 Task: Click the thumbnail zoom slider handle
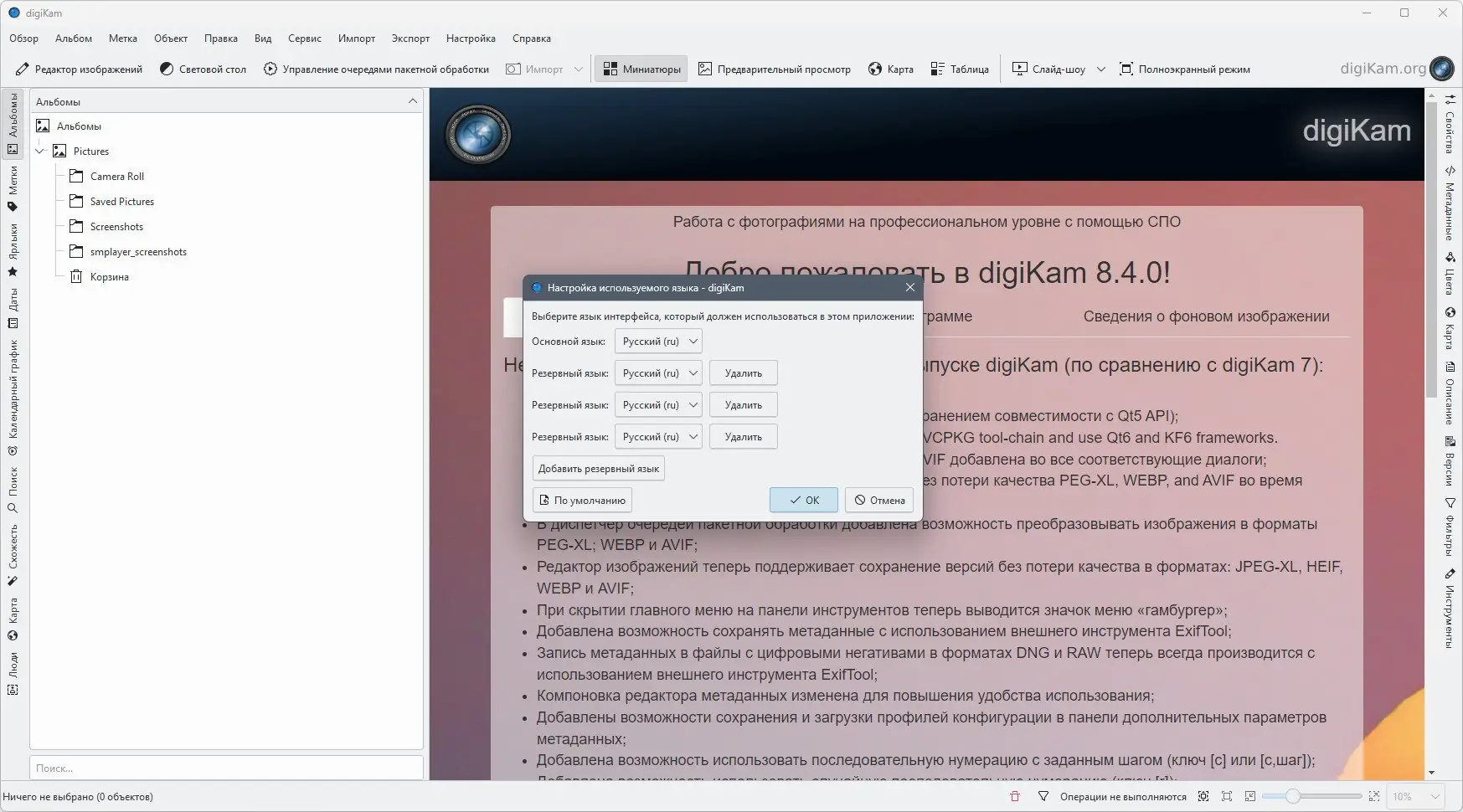(x=1292, y=797)
